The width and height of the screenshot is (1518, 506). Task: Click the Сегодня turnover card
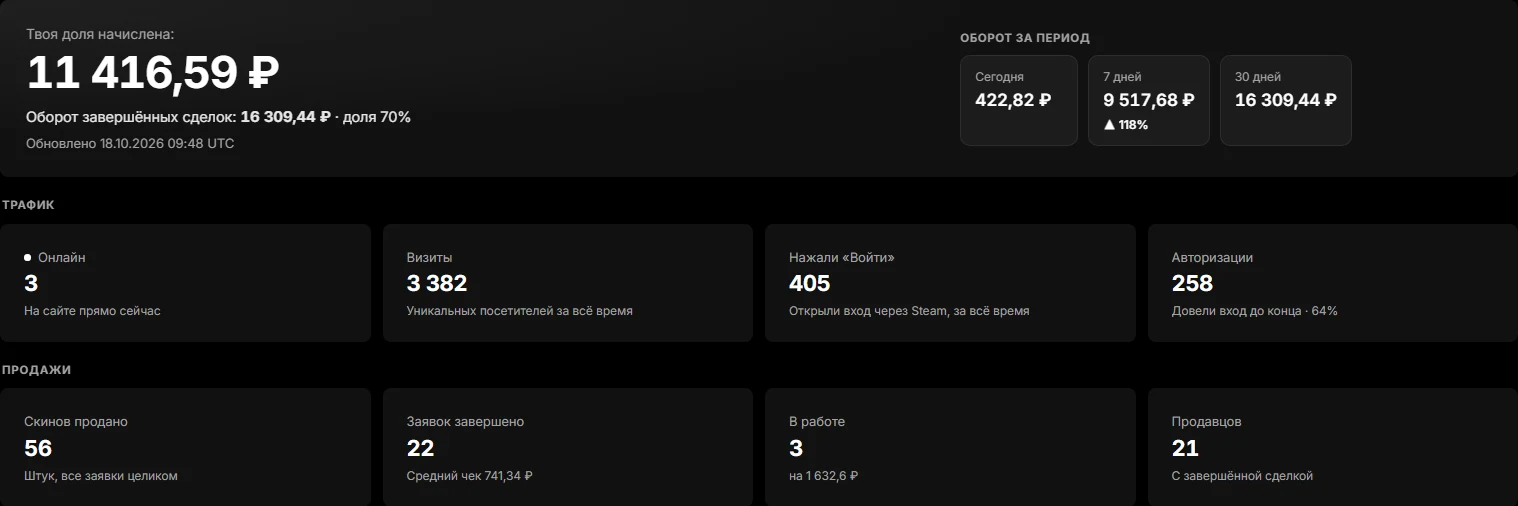click(x=1018, y=100)
